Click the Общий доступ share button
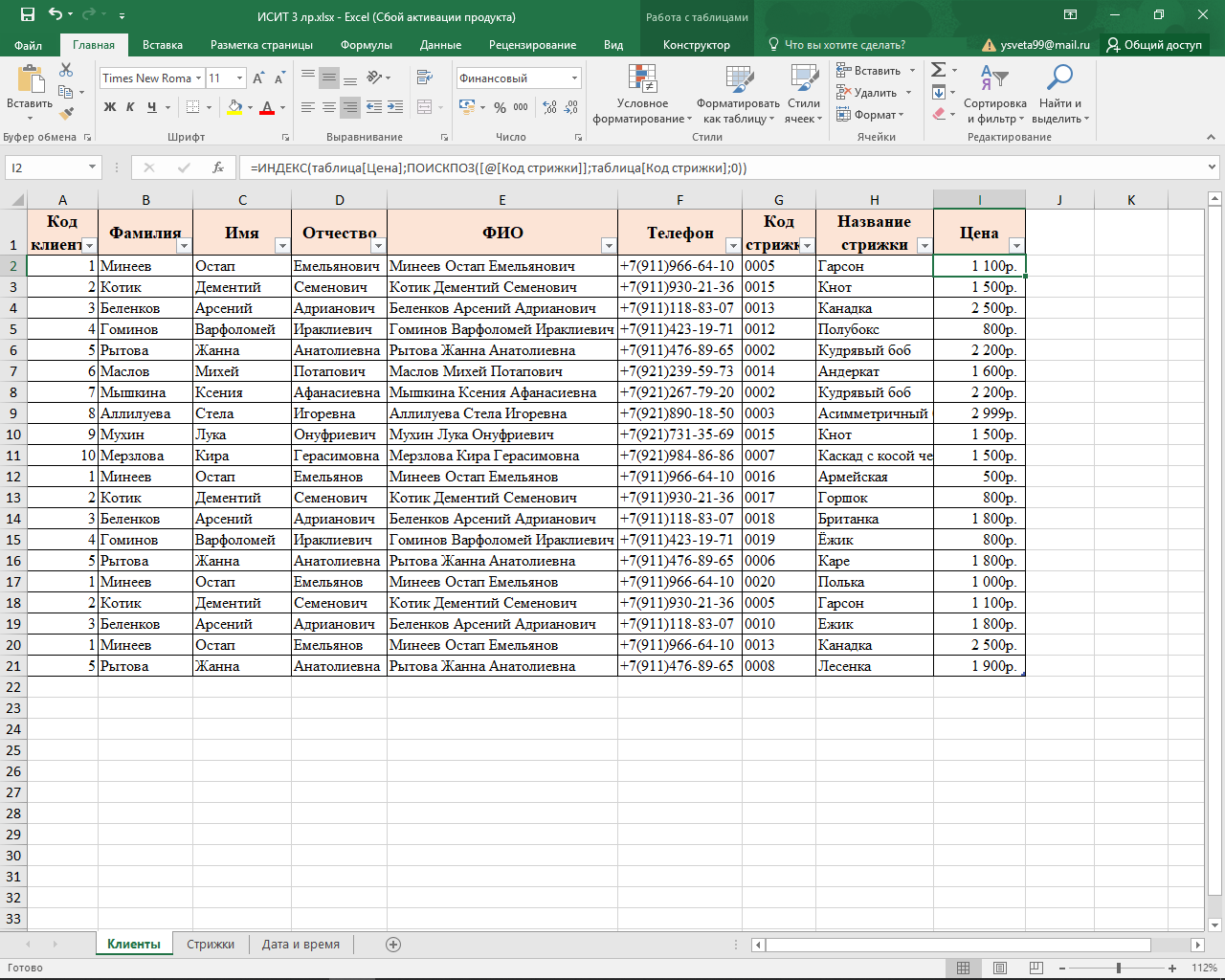This screenshot has width=1225, height=980. 1154,45
